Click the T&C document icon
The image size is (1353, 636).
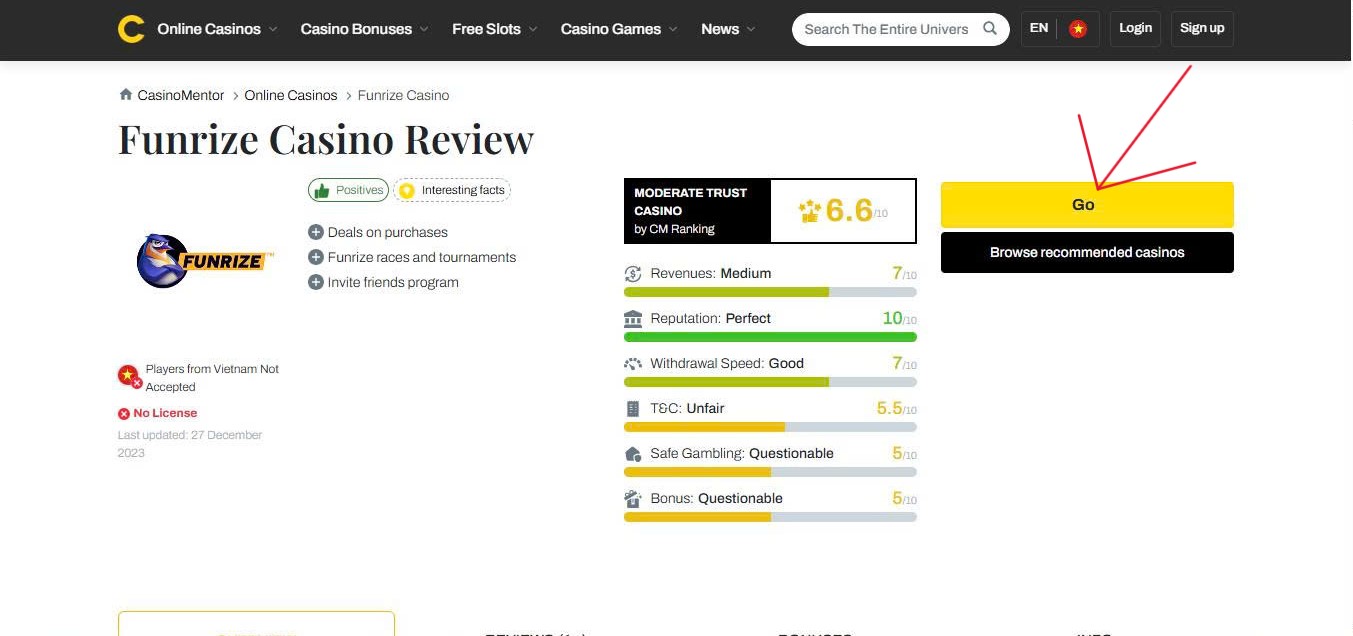pos(633,408)
